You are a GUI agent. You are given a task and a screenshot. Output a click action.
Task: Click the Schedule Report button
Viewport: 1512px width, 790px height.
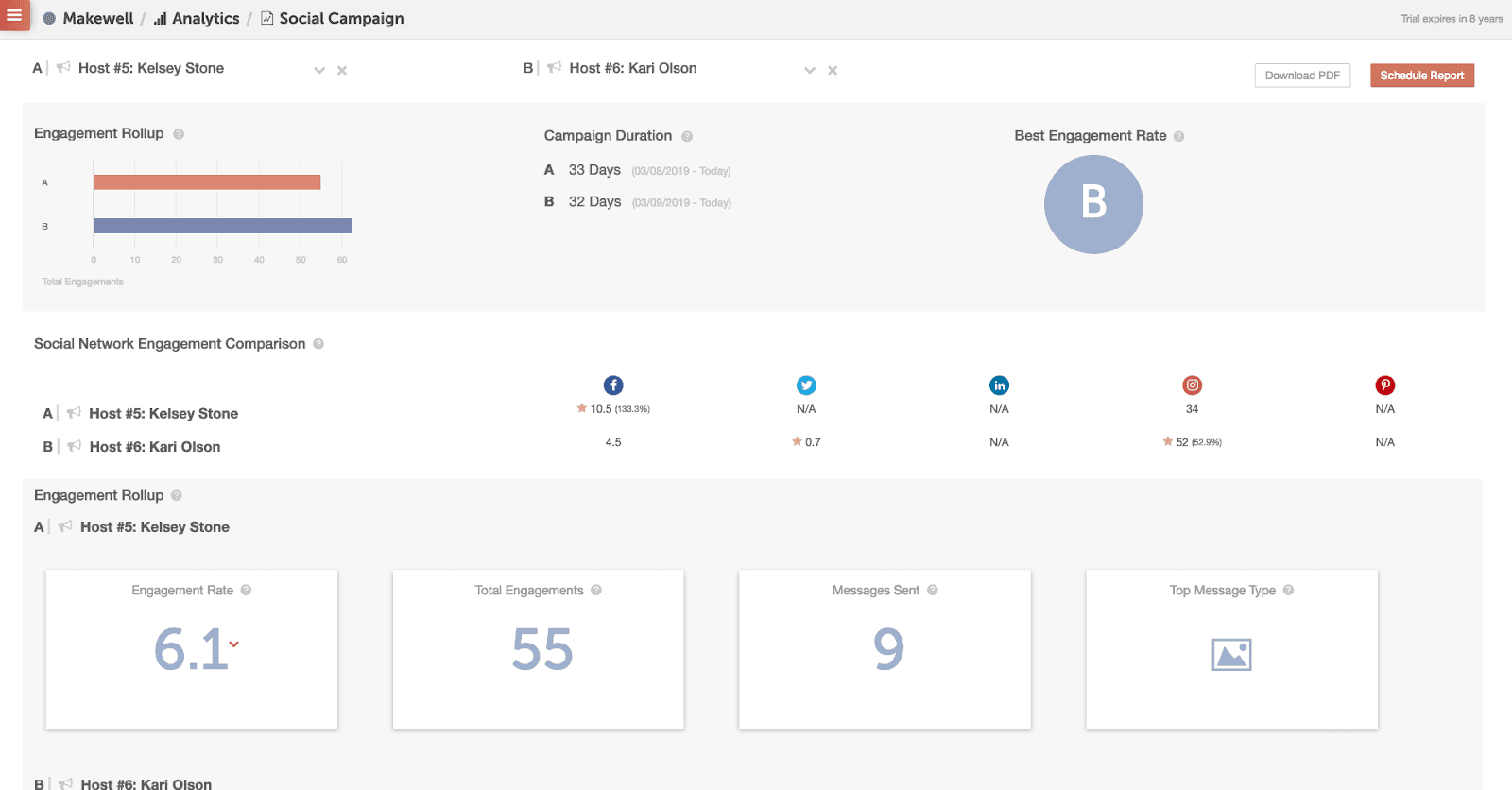(x=1421, y=76)
